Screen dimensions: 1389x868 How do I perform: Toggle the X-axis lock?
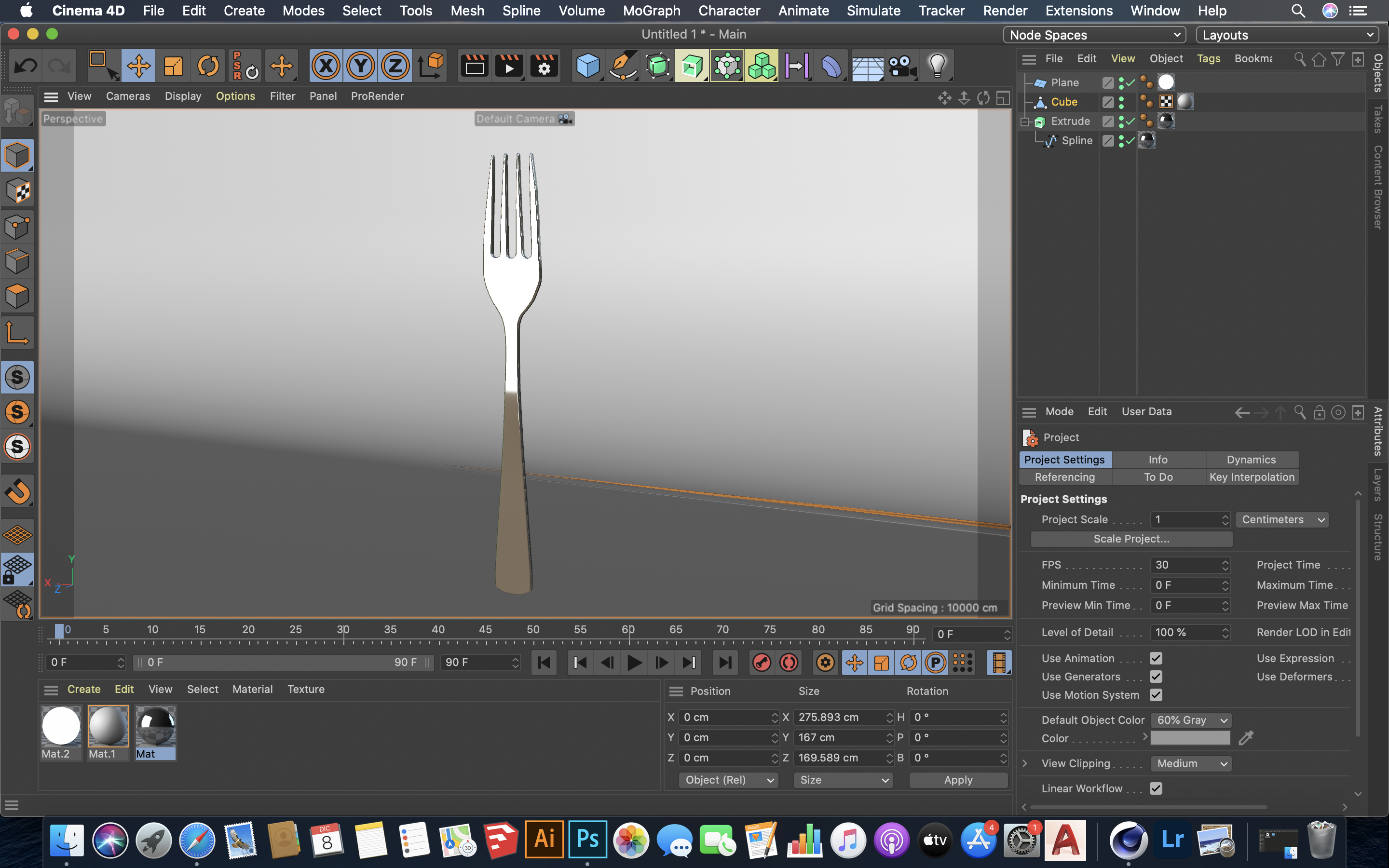[326, 66]
